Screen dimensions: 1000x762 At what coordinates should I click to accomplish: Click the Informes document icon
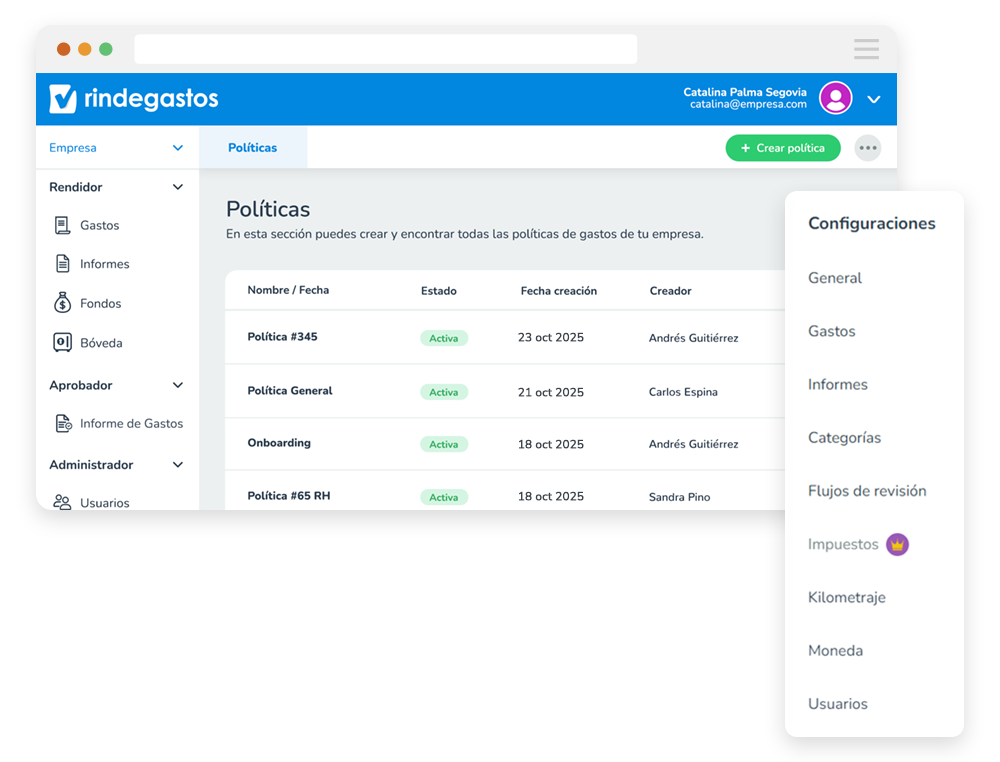point(62,264)
